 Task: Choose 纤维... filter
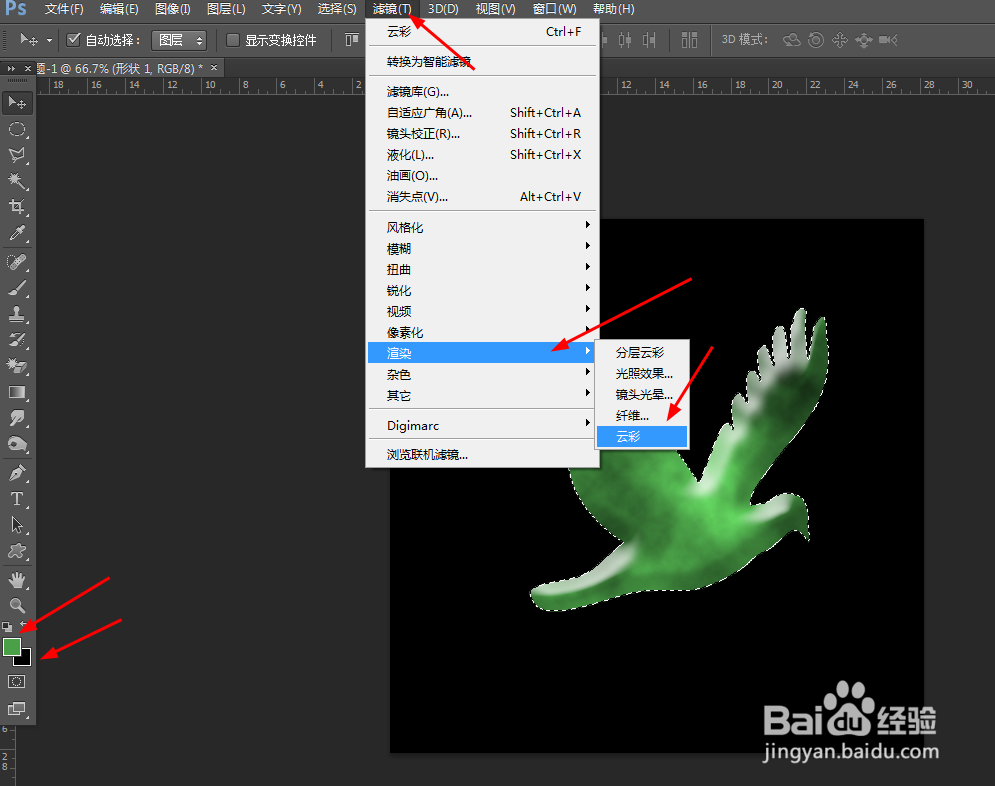click(x=642, y=416)
